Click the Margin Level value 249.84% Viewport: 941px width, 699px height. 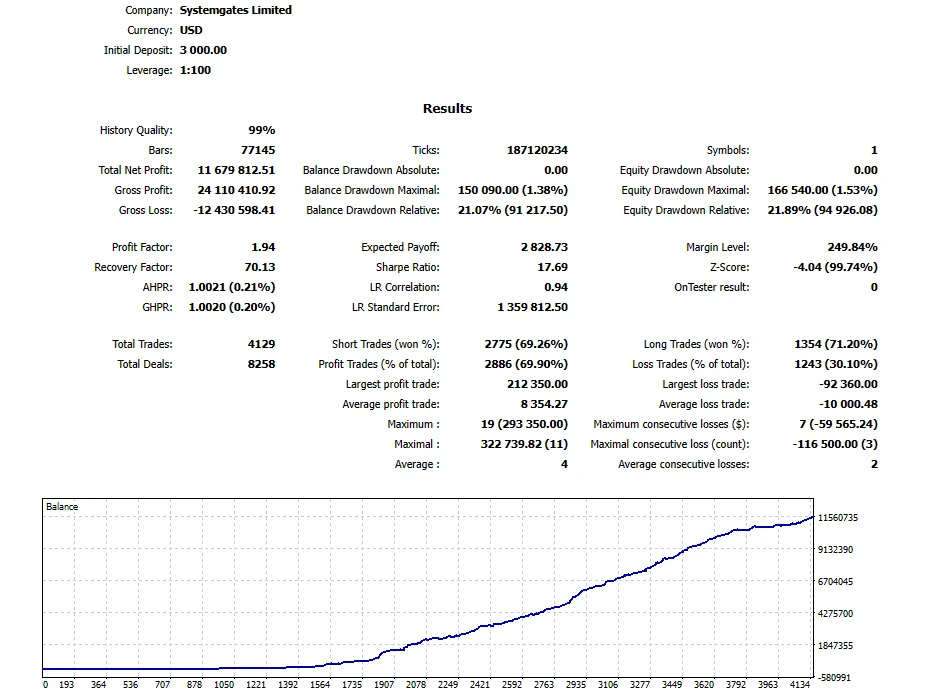pyautogui.click(x=853, y=247)
